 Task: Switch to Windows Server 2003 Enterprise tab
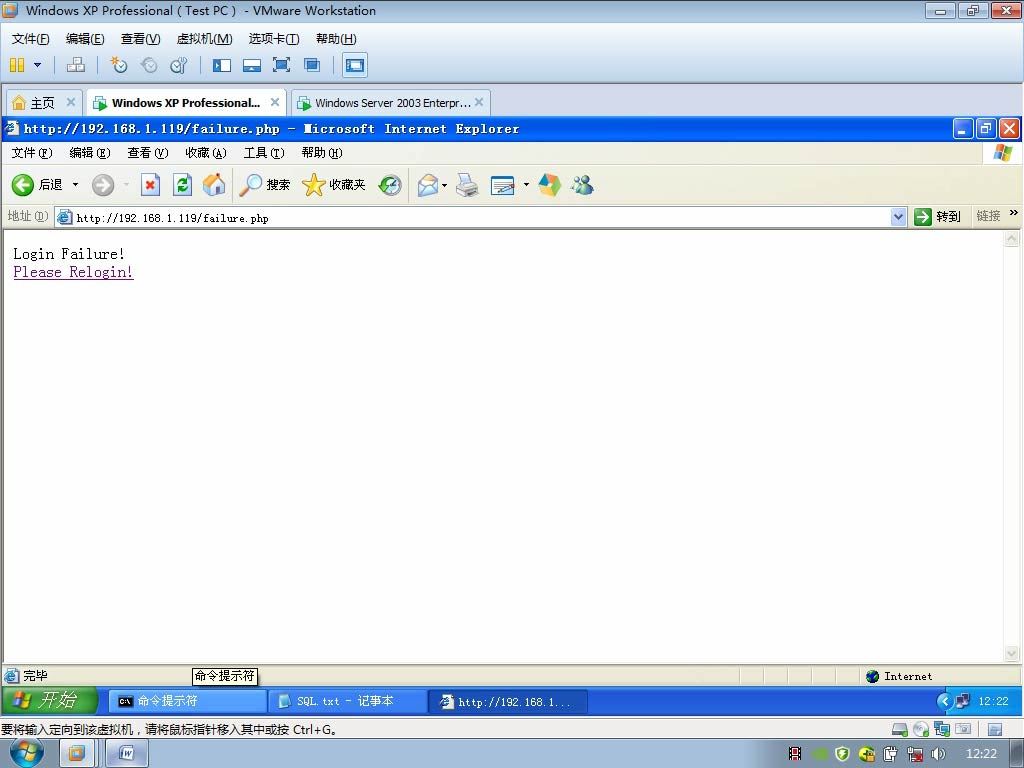pos(391,103)
